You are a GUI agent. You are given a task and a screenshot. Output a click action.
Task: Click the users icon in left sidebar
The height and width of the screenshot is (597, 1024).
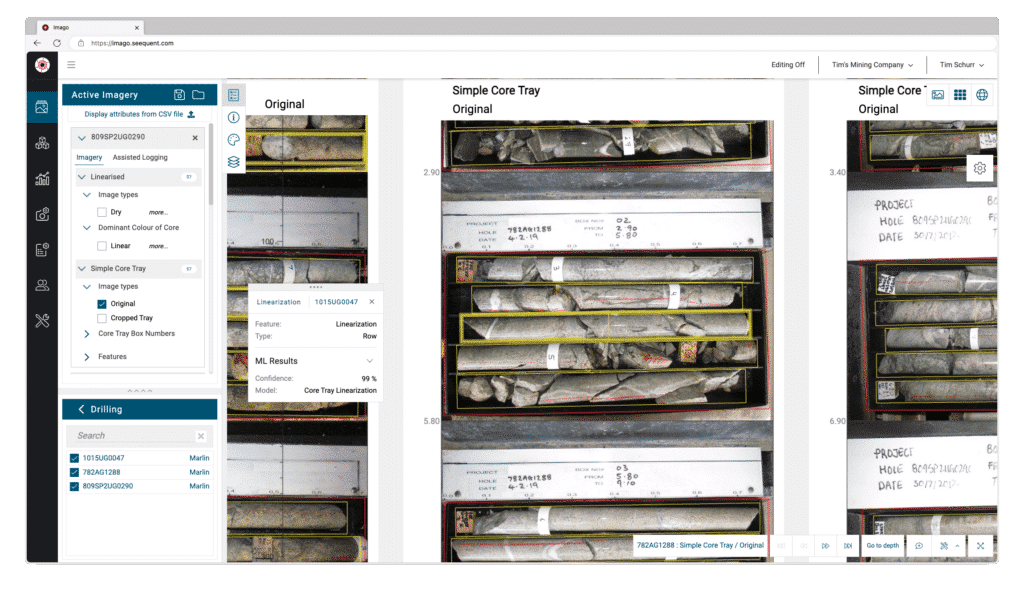[42, 285]
